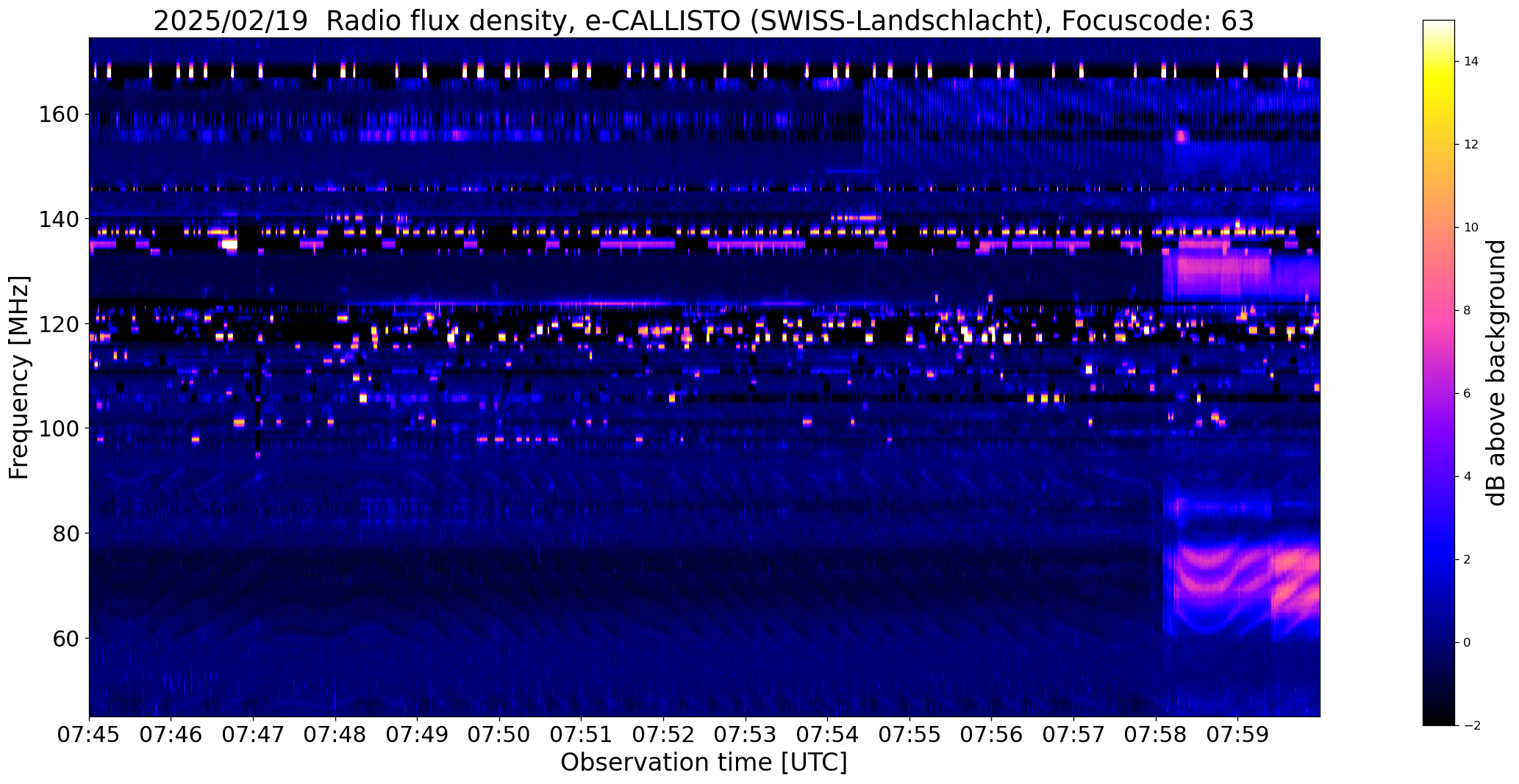Screen dimensions: 1519x784
Task: Click the white top of the colorbar
Action: point(1439,26)
